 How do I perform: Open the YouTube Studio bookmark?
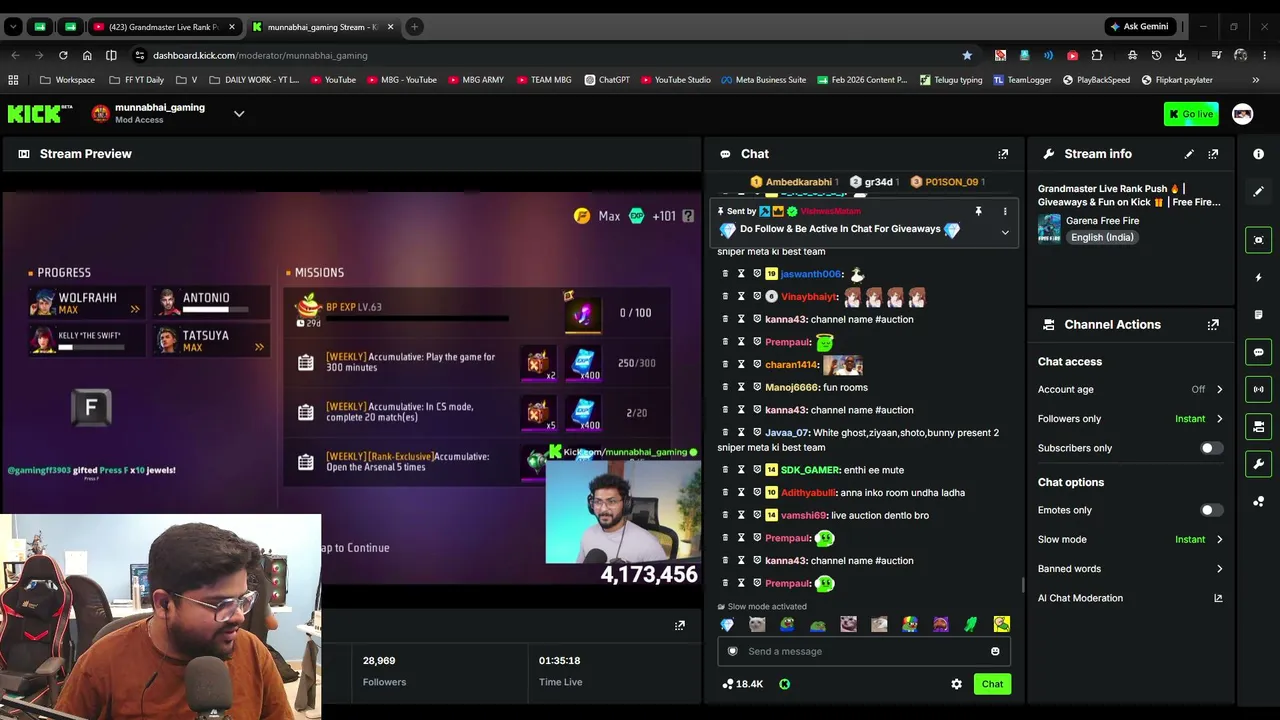675,80
